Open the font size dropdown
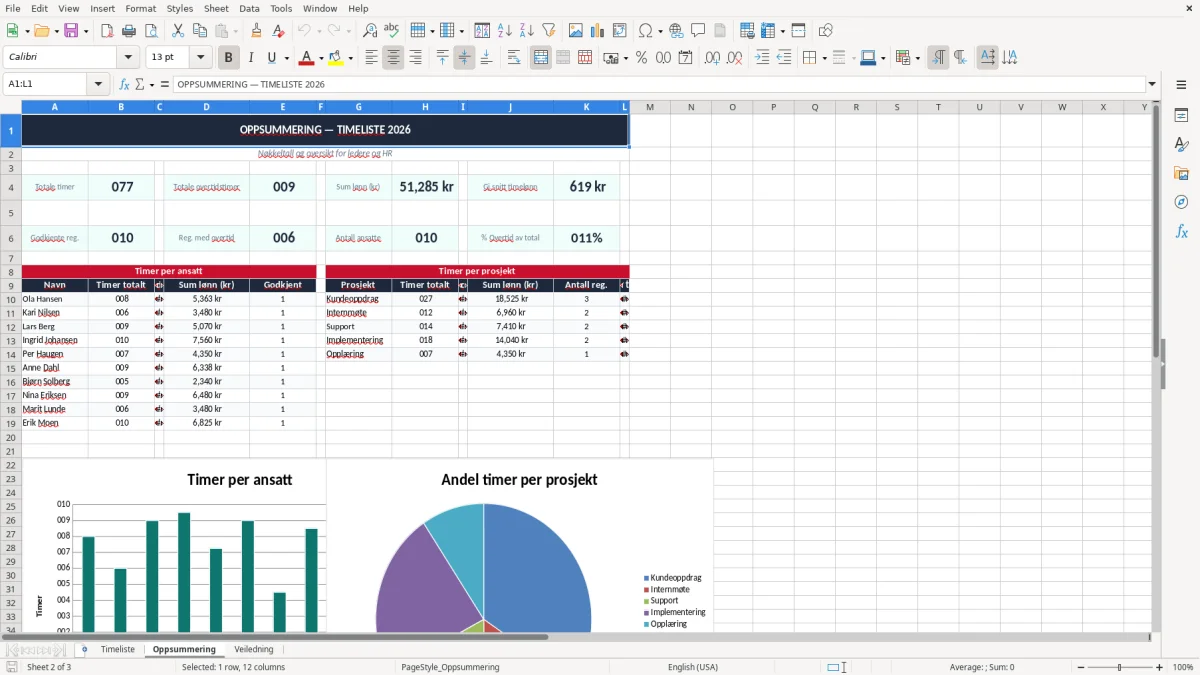The width and height of the screenshot is (1200, 675). 201,58
